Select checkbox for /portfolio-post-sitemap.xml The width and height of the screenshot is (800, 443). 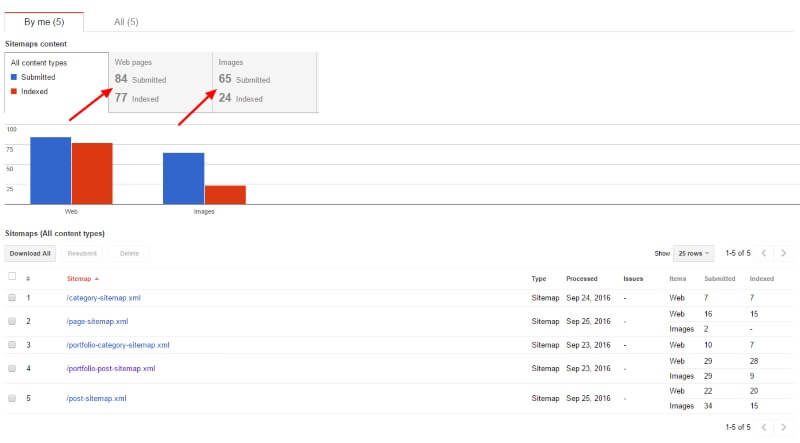(12, 368)
